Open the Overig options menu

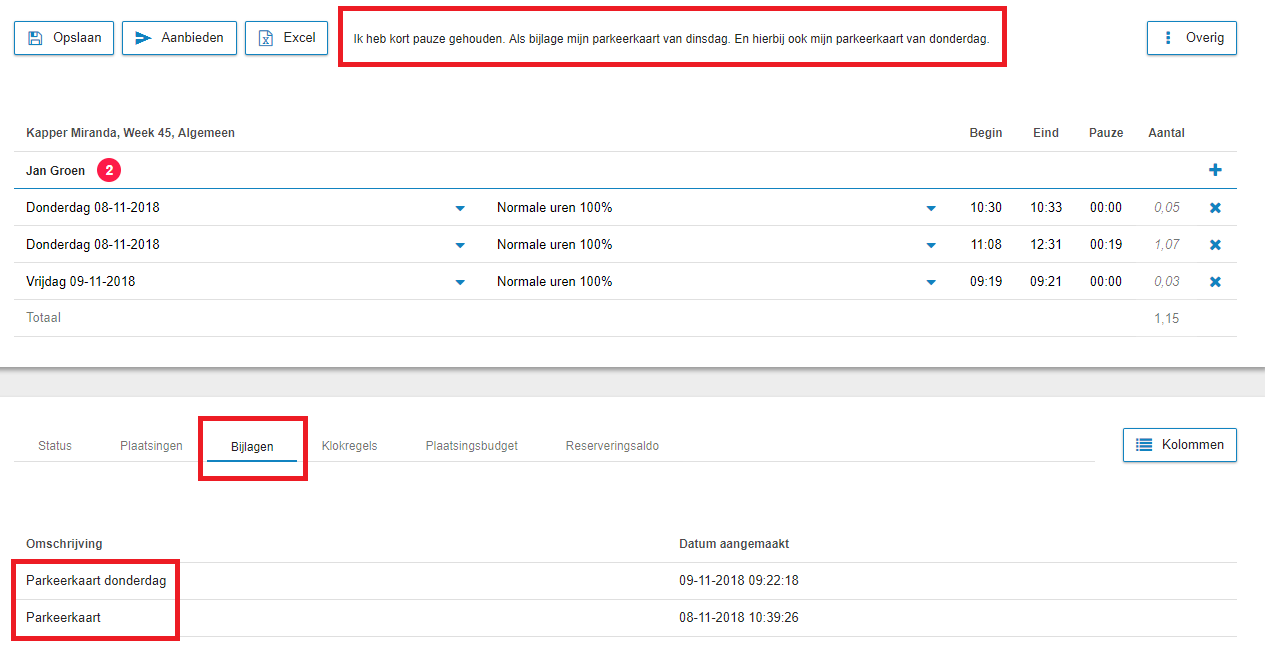[x=1191, y=38]
